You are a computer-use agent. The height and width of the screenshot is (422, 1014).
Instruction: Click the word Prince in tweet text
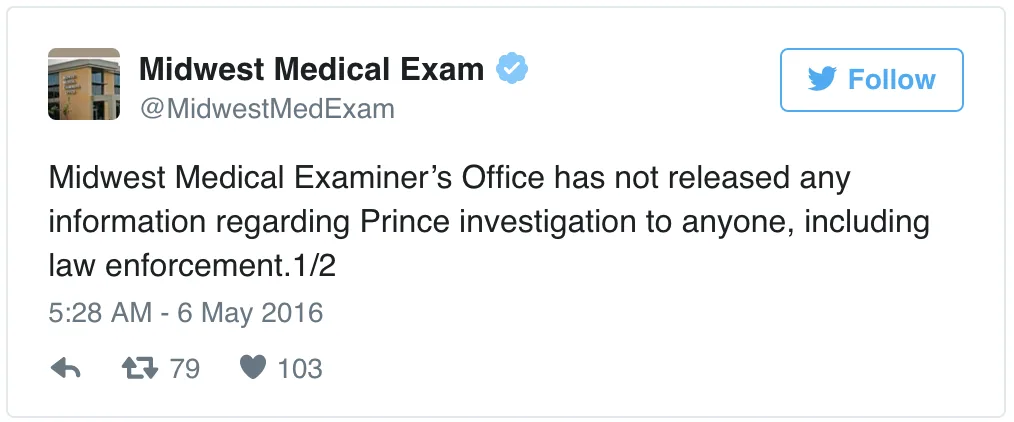404,222
